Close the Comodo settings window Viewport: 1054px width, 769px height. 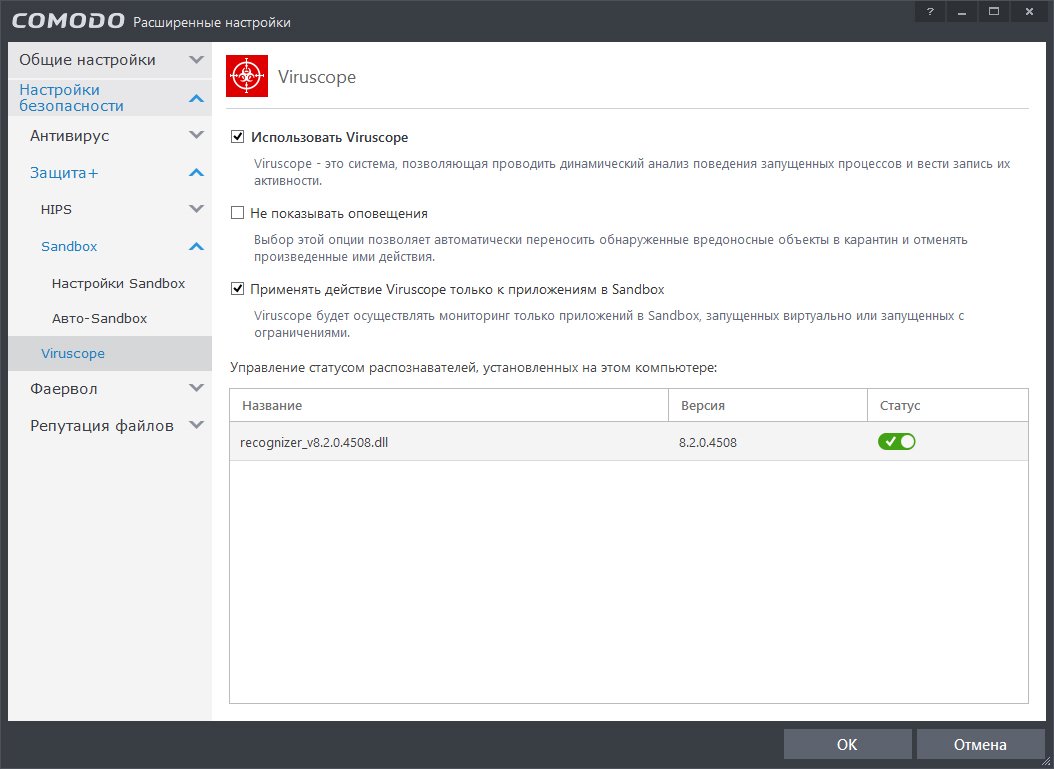coord(1029,11)
